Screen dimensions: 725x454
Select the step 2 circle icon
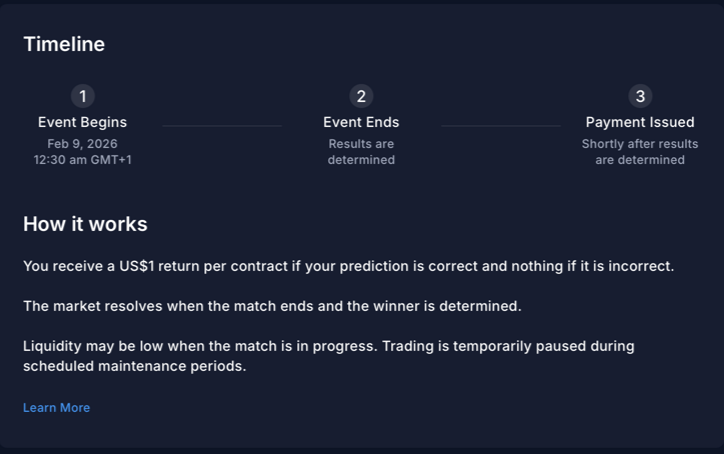pos(361,96)
